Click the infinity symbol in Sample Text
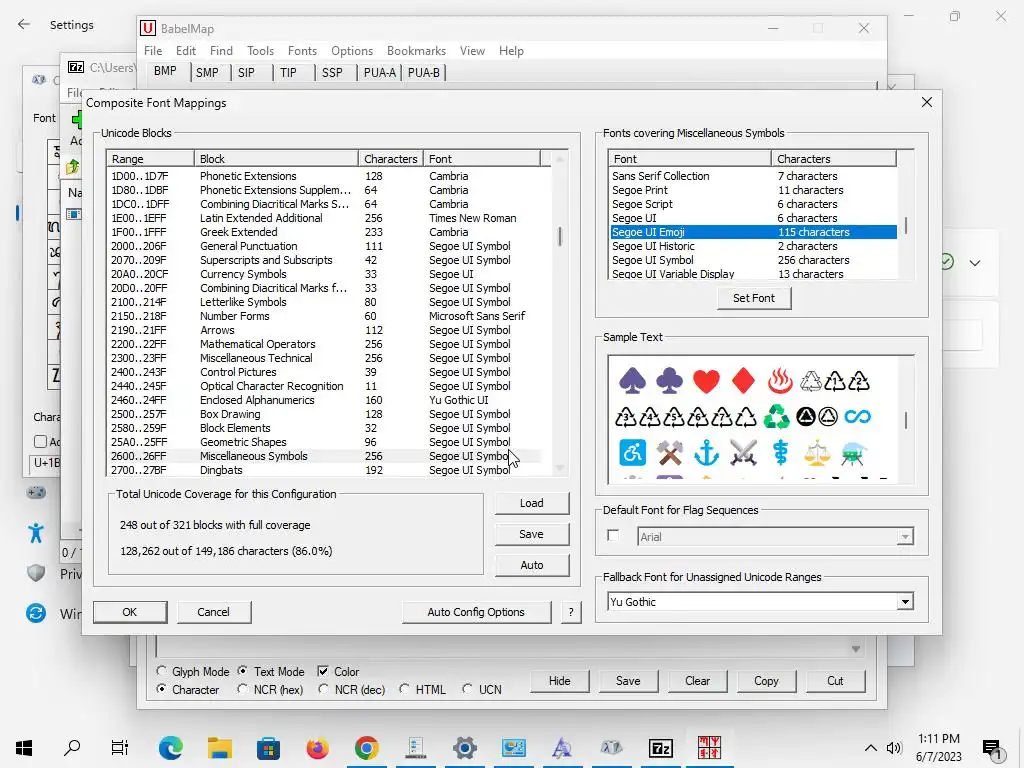1024x768 pixels. click(857, 417)
